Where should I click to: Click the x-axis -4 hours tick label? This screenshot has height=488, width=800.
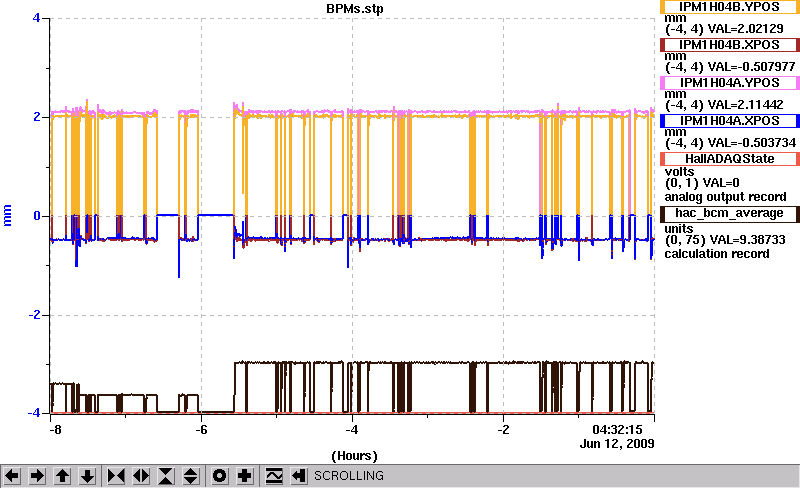point(352,430)
